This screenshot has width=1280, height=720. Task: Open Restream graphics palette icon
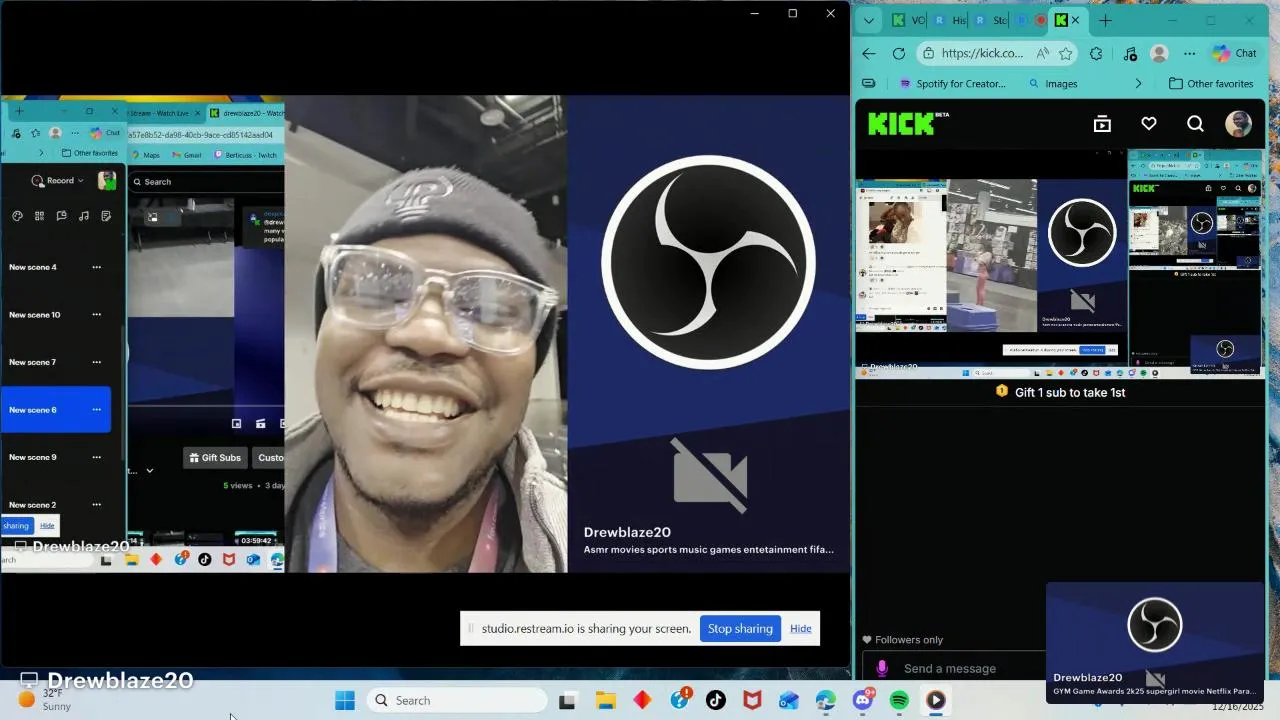tap(17, 216)
